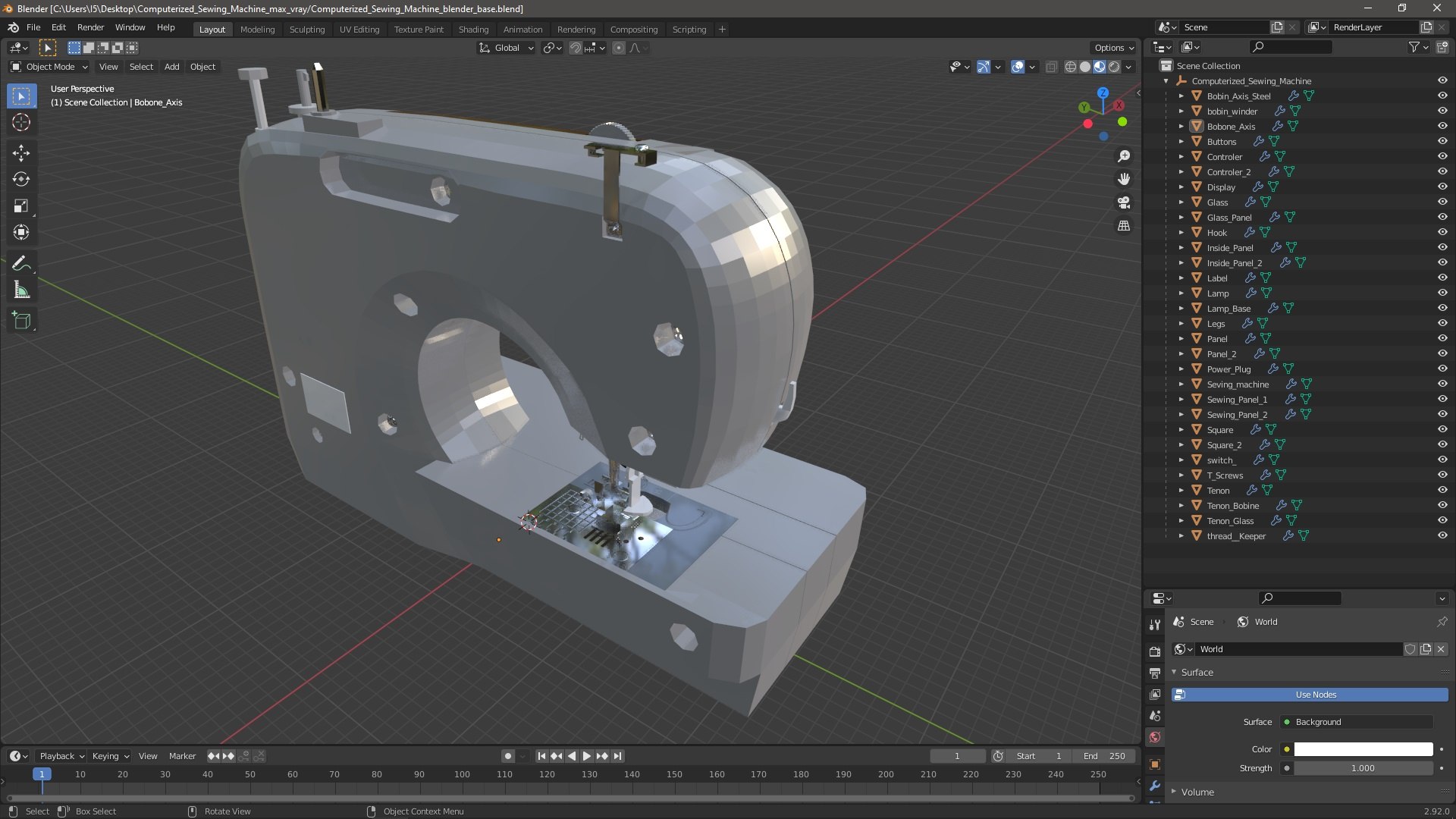Open the Global transform orientation dropdown
Screen dimensions: 1456x819
[506, 48]
